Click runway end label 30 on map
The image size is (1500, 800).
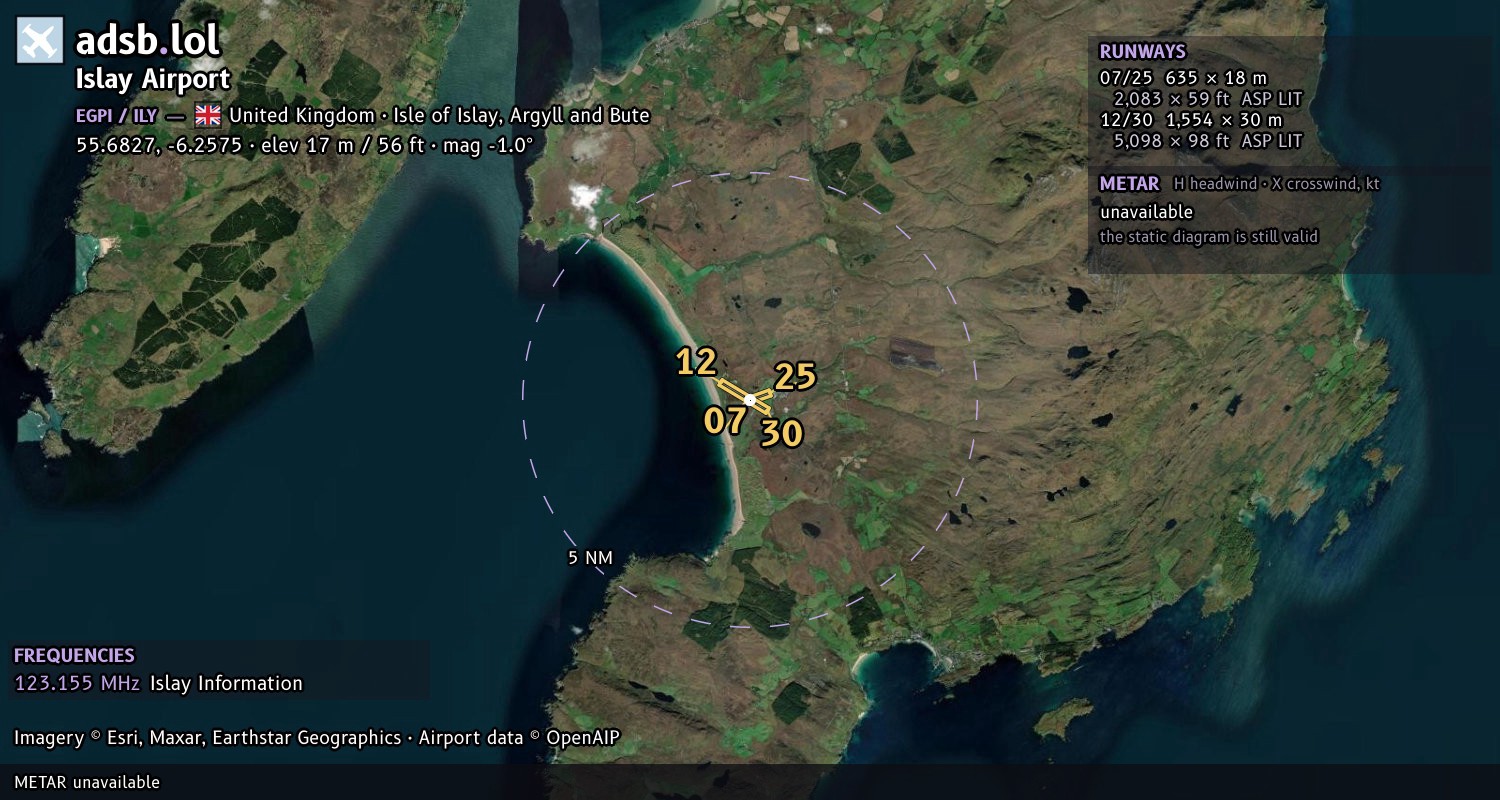781,433
